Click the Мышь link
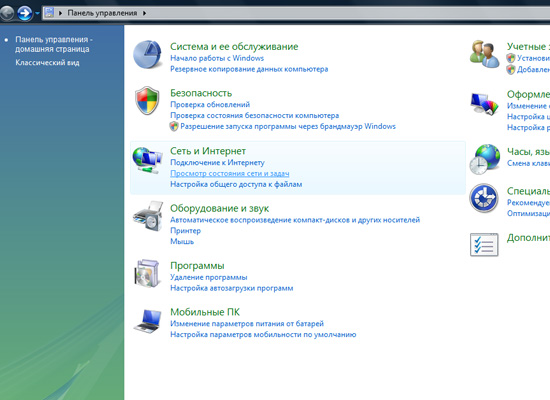 pos(182,242)
